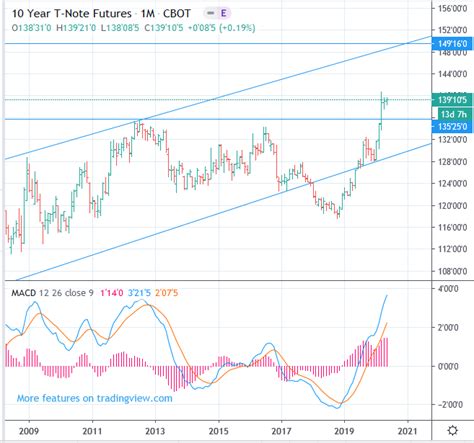
Task: Click the '10 Year T-Note Futures' title
Action: click(72, 14)
